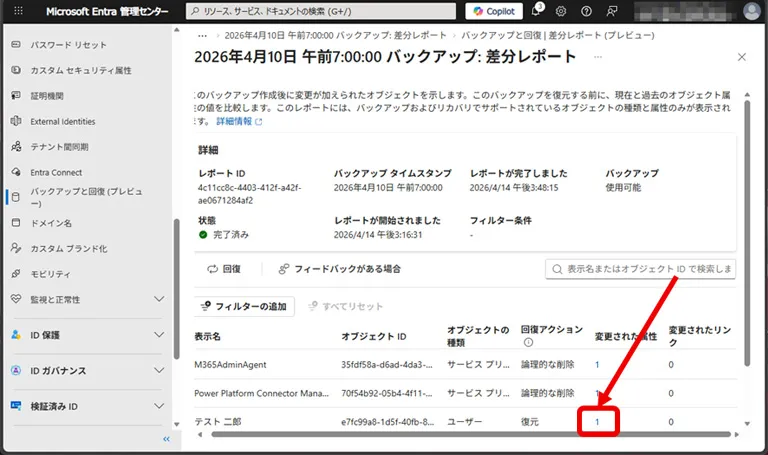This screenshot has width=768, height=455.
Task: Open the ellipsis beside the page title
Action: (598, 57)
